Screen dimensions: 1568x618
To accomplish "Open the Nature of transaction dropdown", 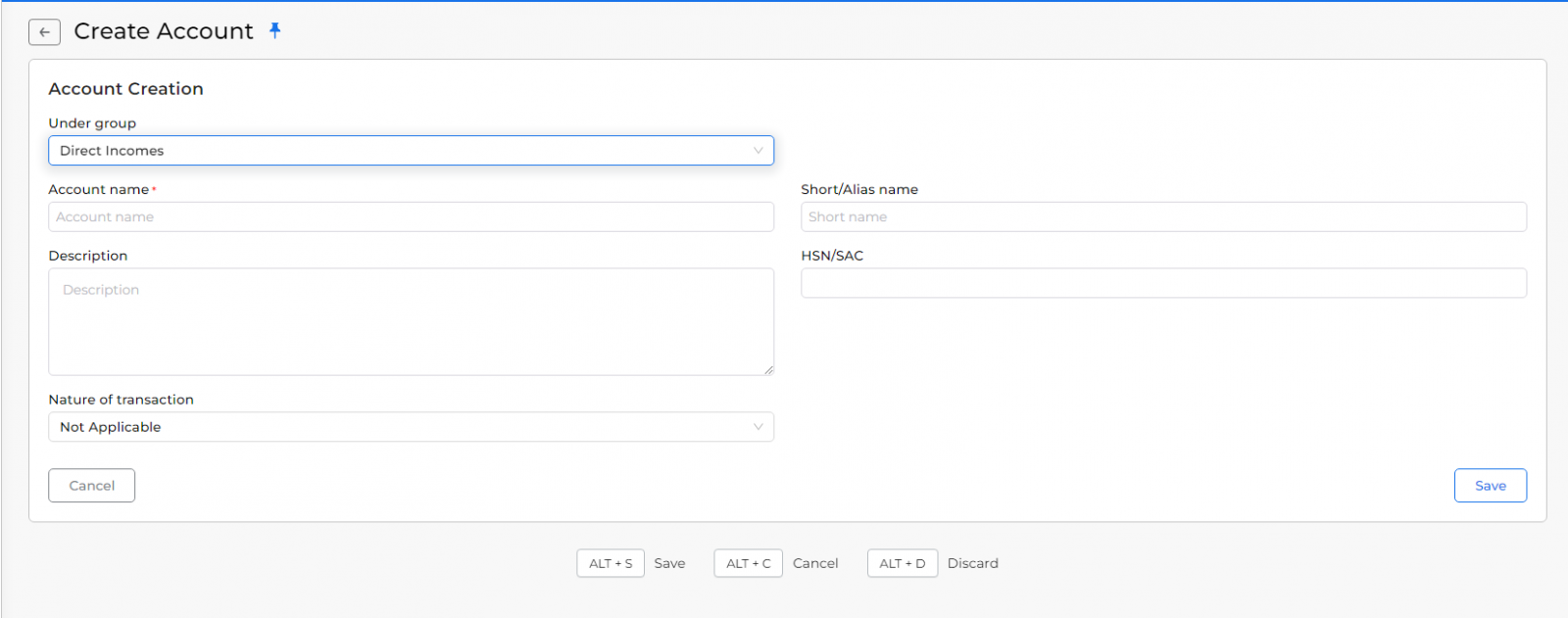I will point(411,427).
